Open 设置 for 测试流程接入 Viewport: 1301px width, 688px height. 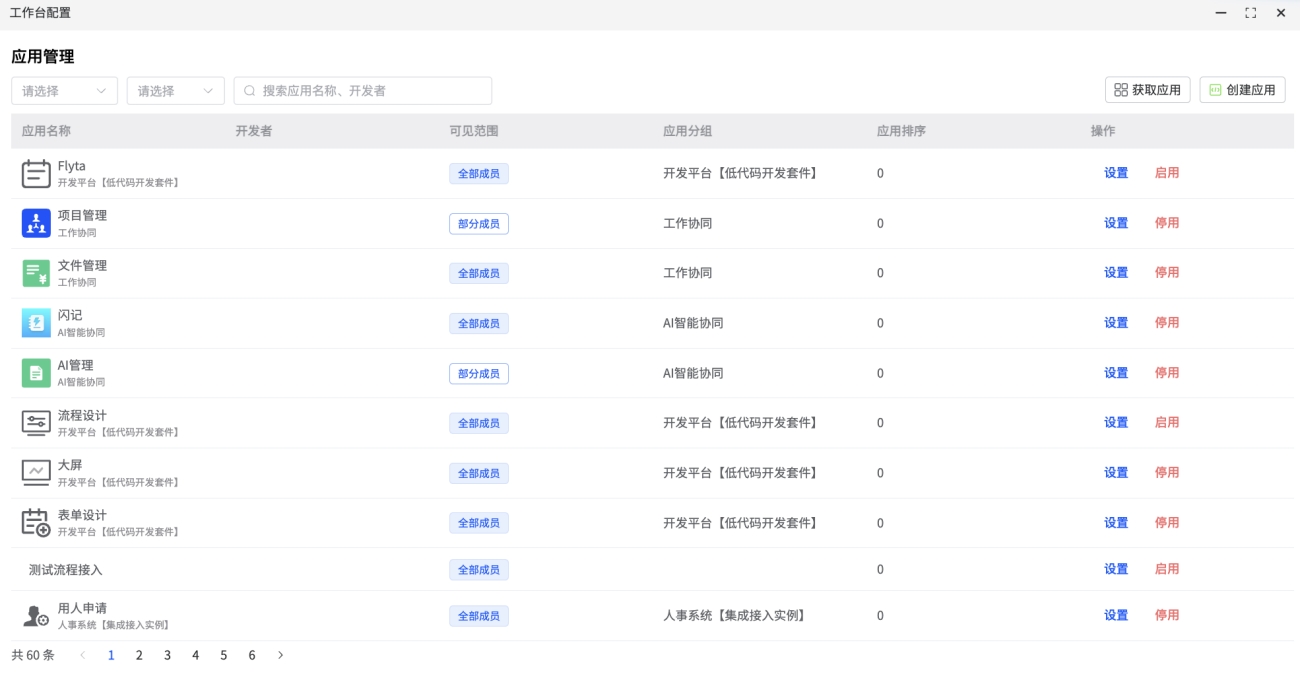(1116, 569)
